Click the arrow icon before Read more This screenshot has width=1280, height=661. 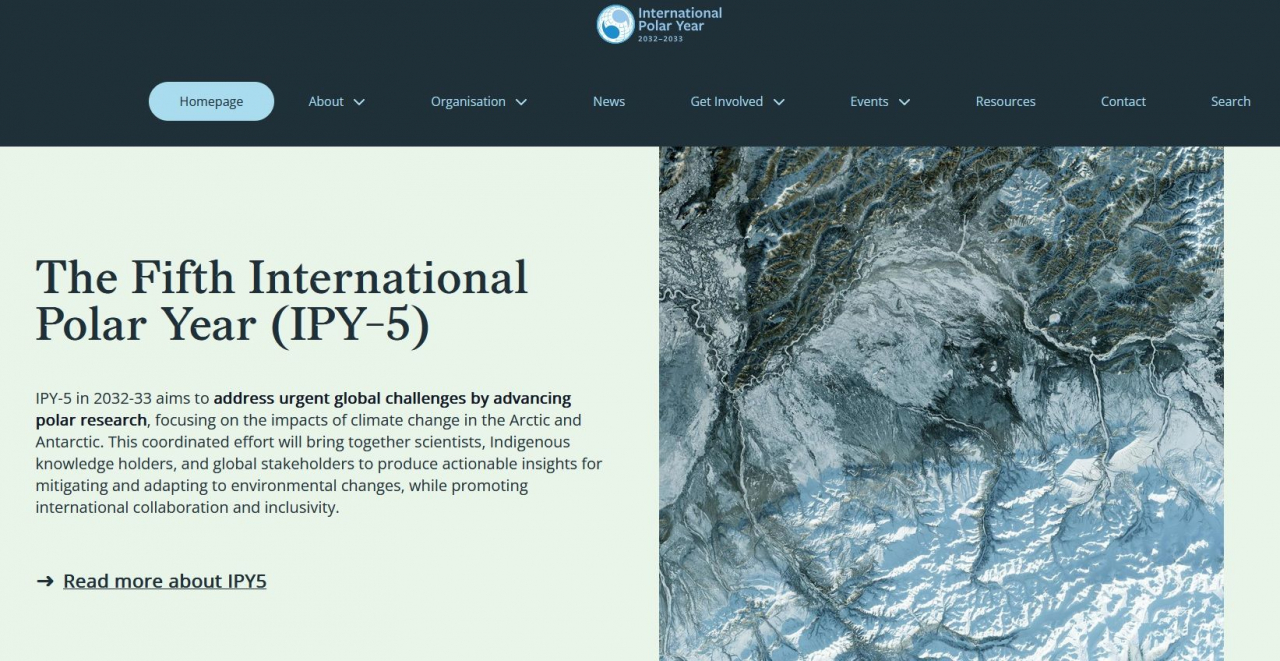click(x=45, y=581)
